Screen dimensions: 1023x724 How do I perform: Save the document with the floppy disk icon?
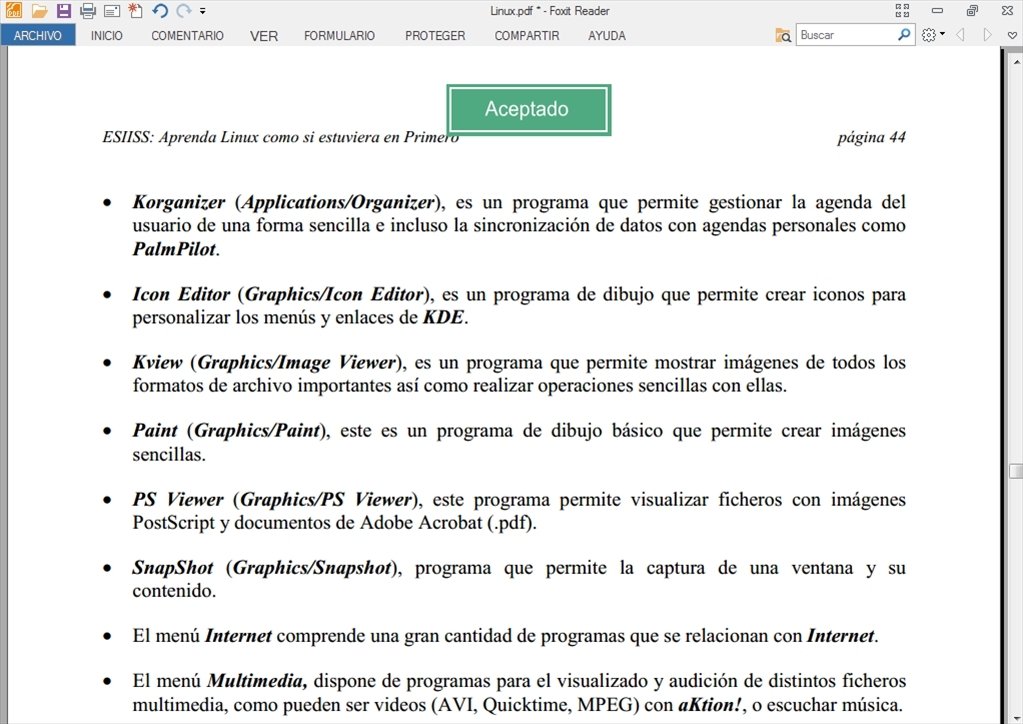pyautogui.click(x=63, y=11)
